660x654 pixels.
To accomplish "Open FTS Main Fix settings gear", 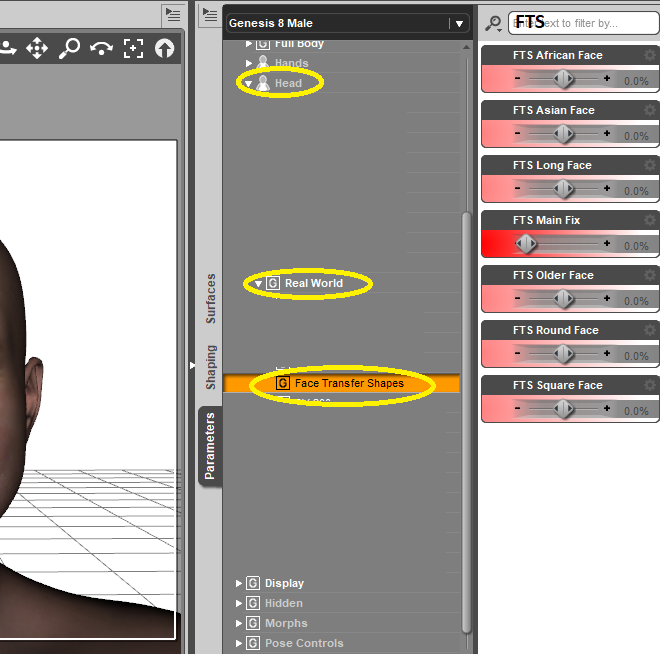I will pyautogui.click(x=650, y=220).
